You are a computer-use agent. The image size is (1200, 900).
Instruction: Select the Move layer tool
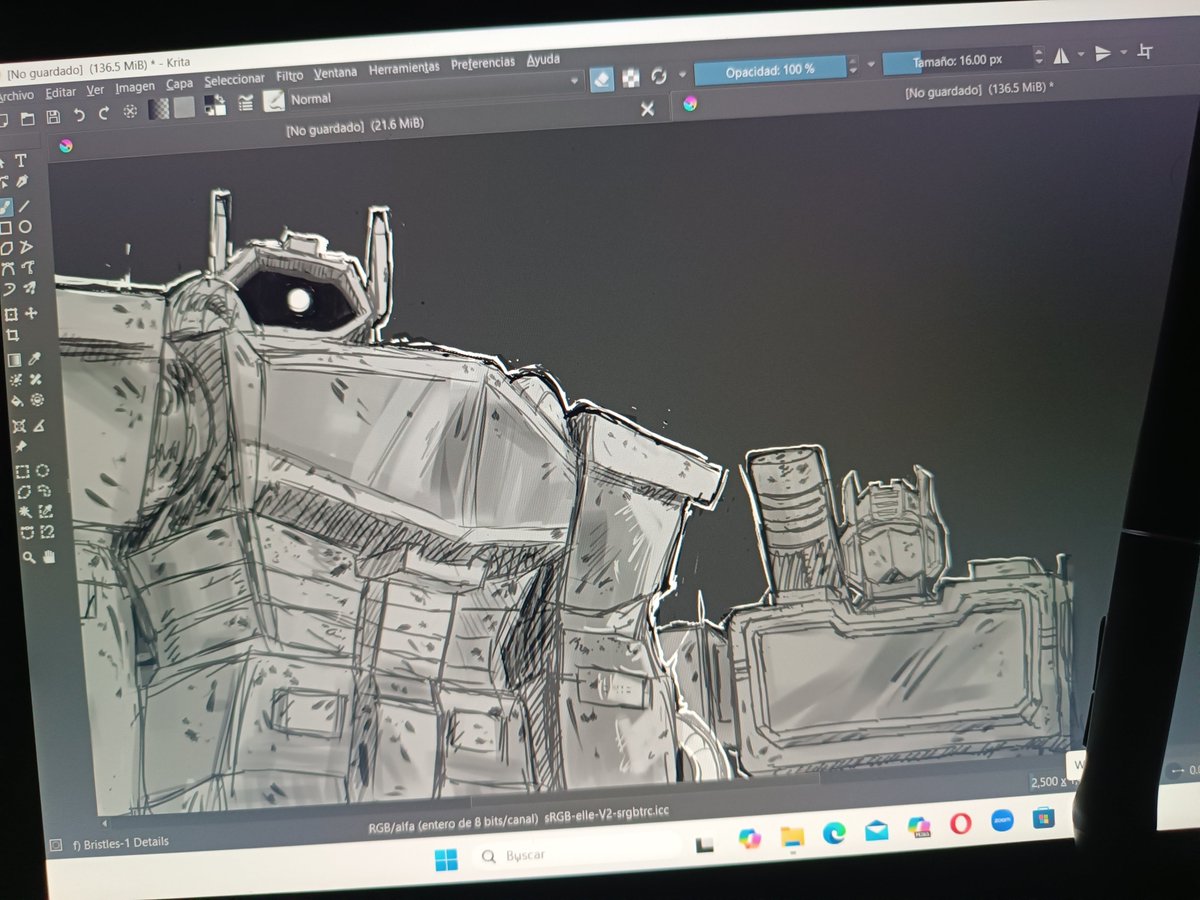pyautogui.click(x=32, y=313)
